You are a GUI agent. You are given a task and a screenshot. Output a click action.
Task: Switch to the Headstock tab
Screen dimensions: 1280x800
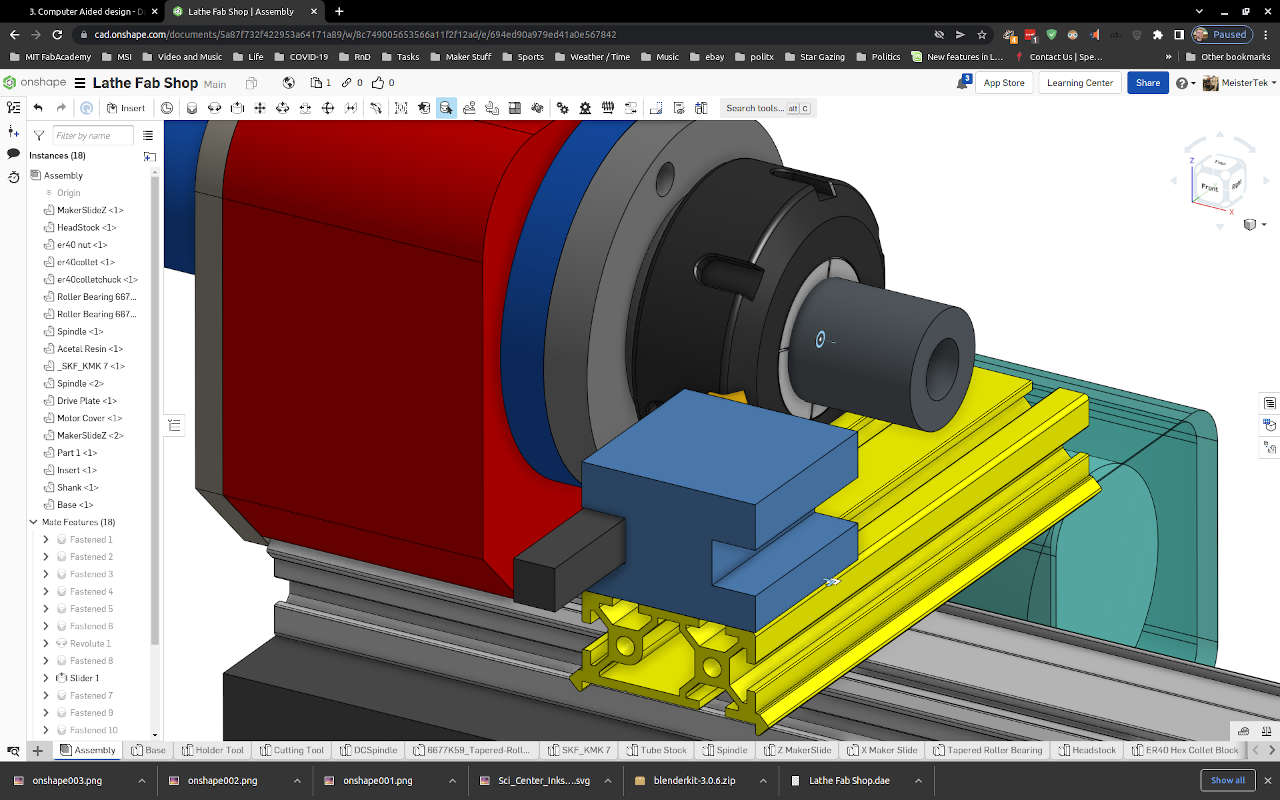pos(1088,750)
